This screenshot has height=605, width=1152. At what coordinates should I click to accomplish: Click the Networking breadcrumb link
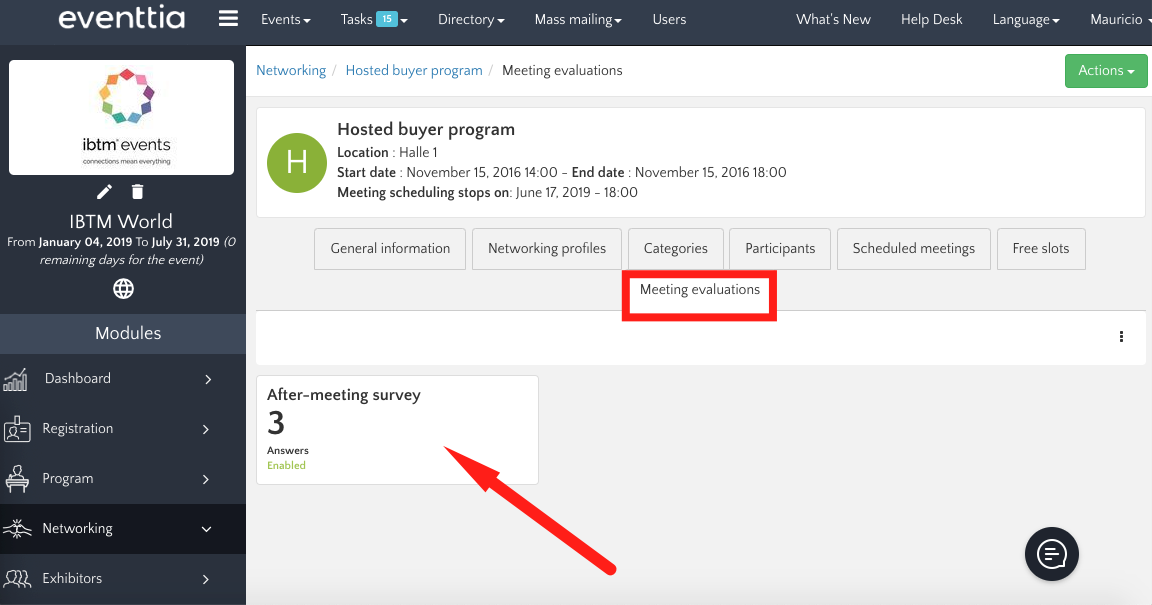(x=291, y=70)
